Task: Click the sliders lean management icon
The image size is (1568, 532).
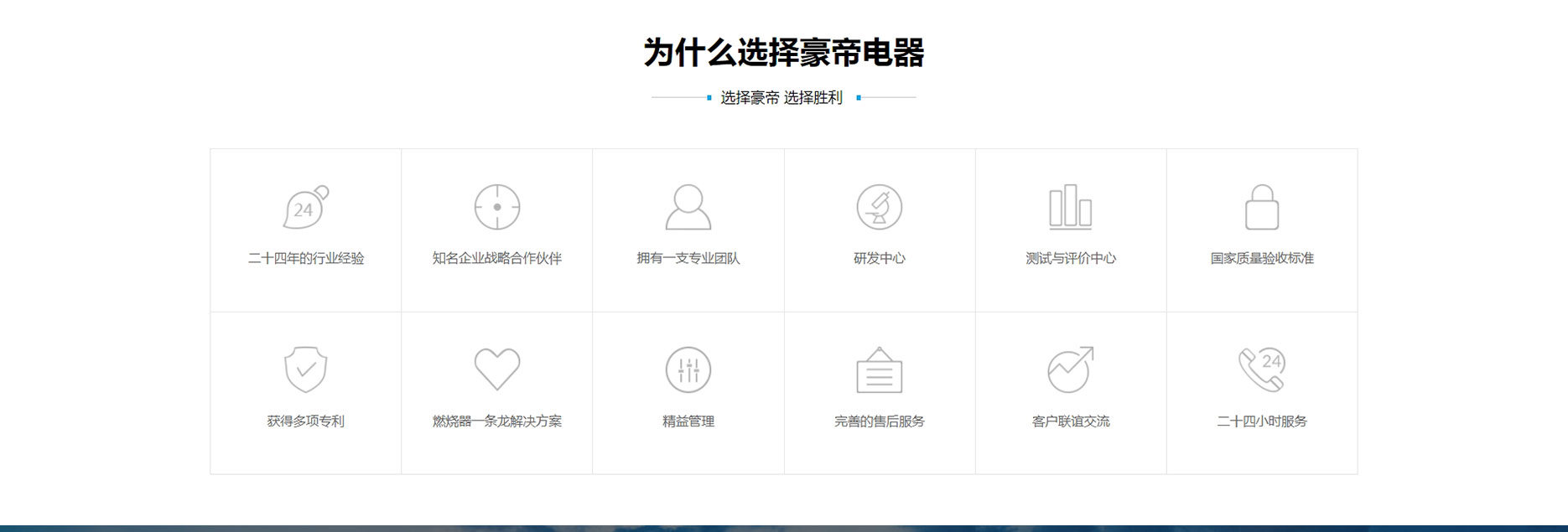Action: (x=688, y=369)
